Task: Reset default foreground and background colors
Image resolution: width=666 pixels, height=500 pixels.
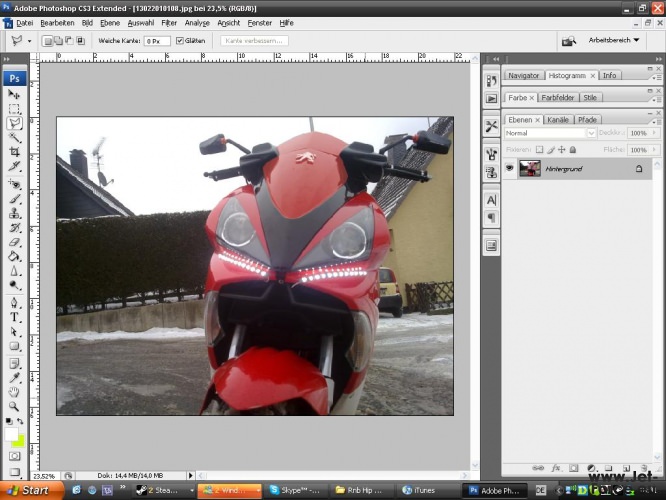Action: click(x=8, y=421)
